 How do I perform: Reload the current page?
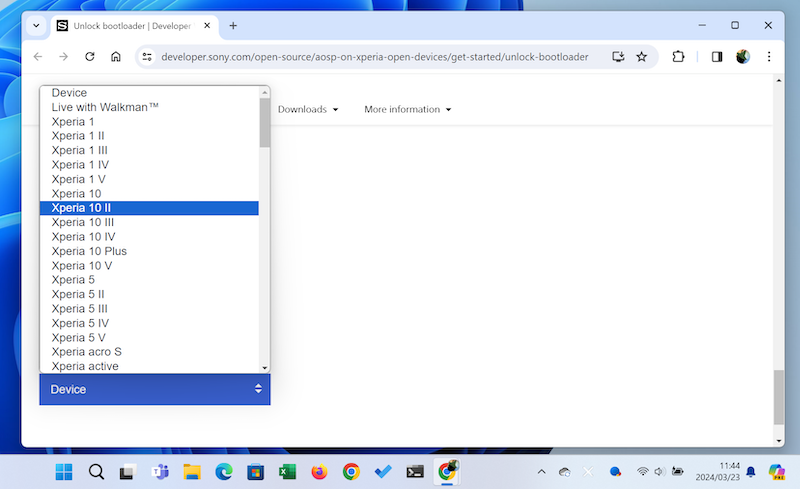[90, 57]
